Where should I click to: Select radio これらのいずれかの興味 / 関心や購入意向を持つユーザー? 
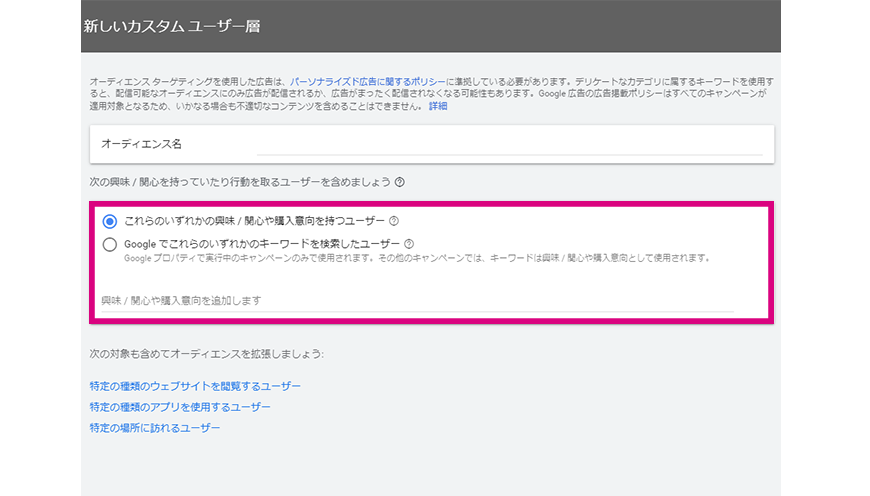(110, 221)
